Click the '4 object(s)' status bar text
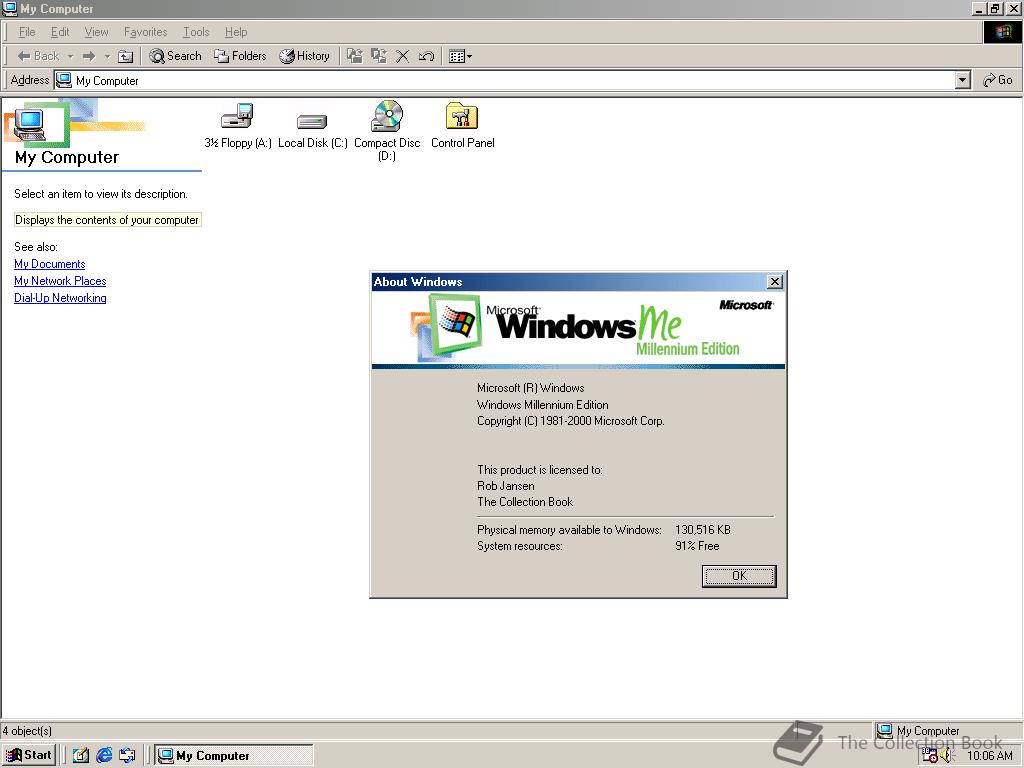The width and height of the screenshot is (1024, 768). coord(27,731)
